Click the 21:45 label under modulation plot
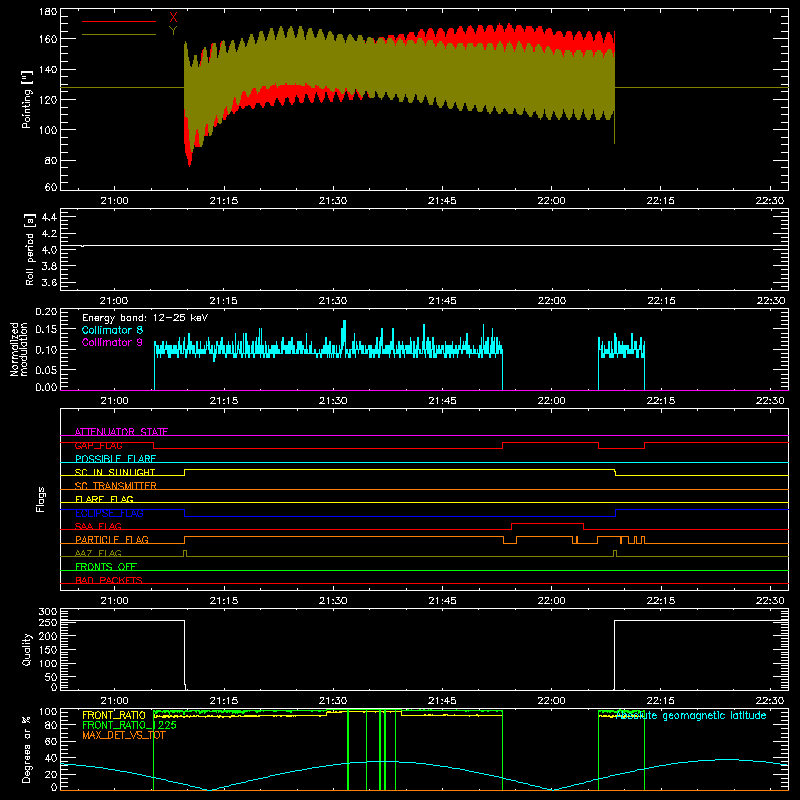 point(442,401)
